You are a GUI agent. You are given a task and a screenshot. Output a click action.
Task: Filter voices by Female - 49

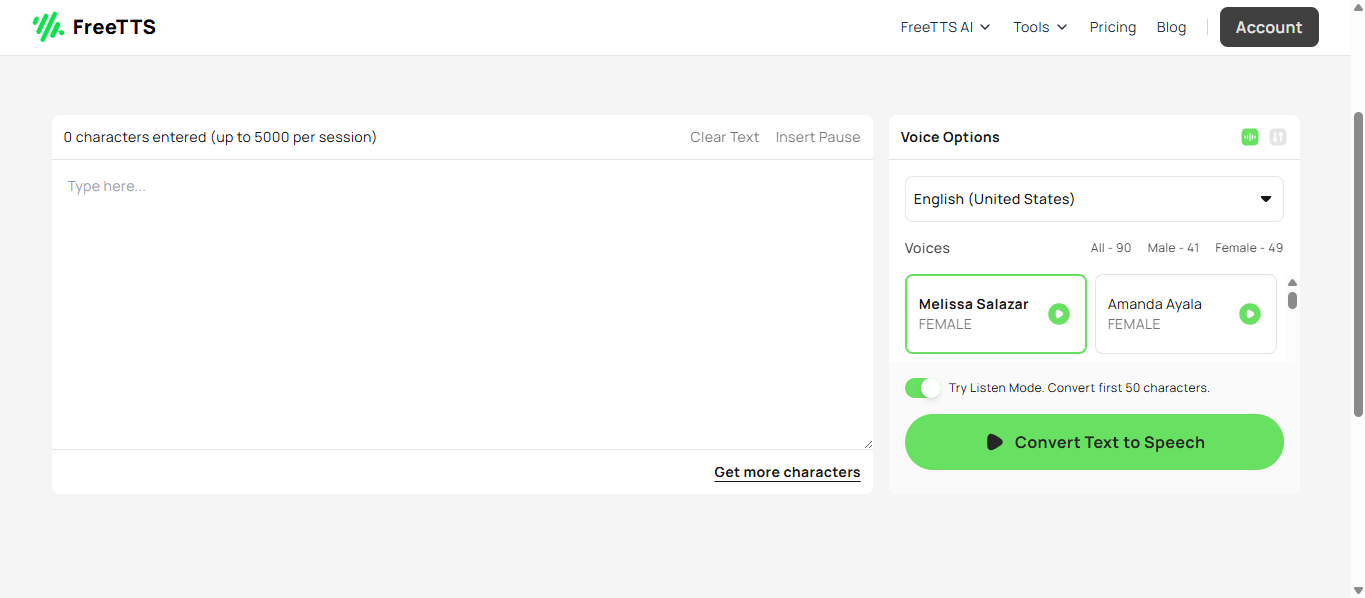point(1248,248)
